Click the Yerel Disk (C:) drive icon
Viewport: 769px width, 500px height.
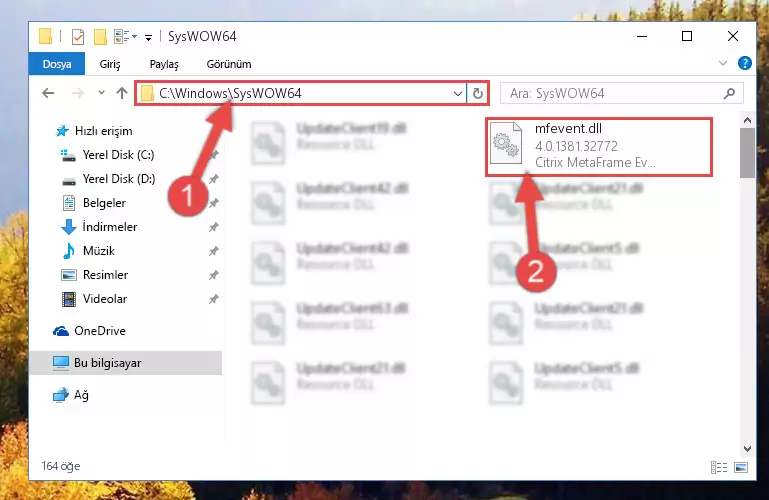(x=68, y=155)
